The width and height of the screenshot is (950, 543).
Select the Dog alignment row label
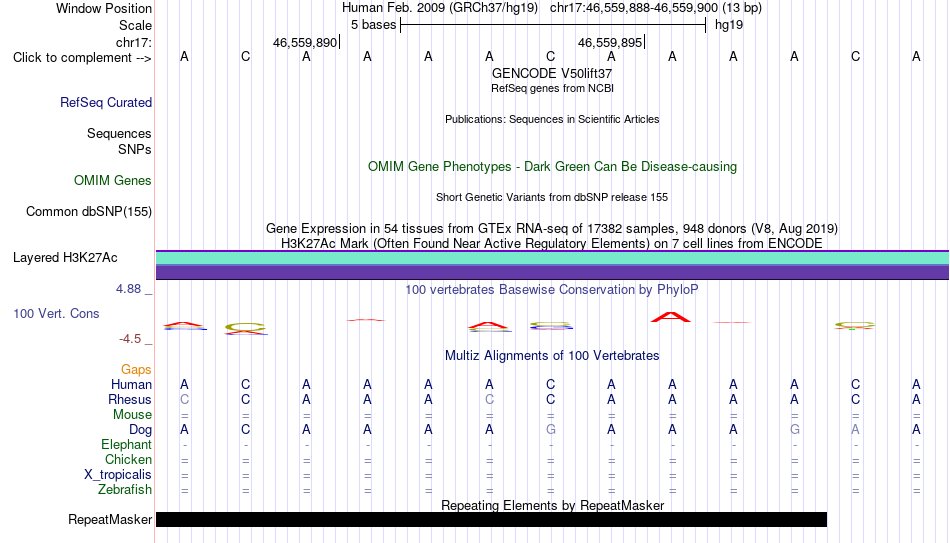pyautogui.click(x=141, y=430)
